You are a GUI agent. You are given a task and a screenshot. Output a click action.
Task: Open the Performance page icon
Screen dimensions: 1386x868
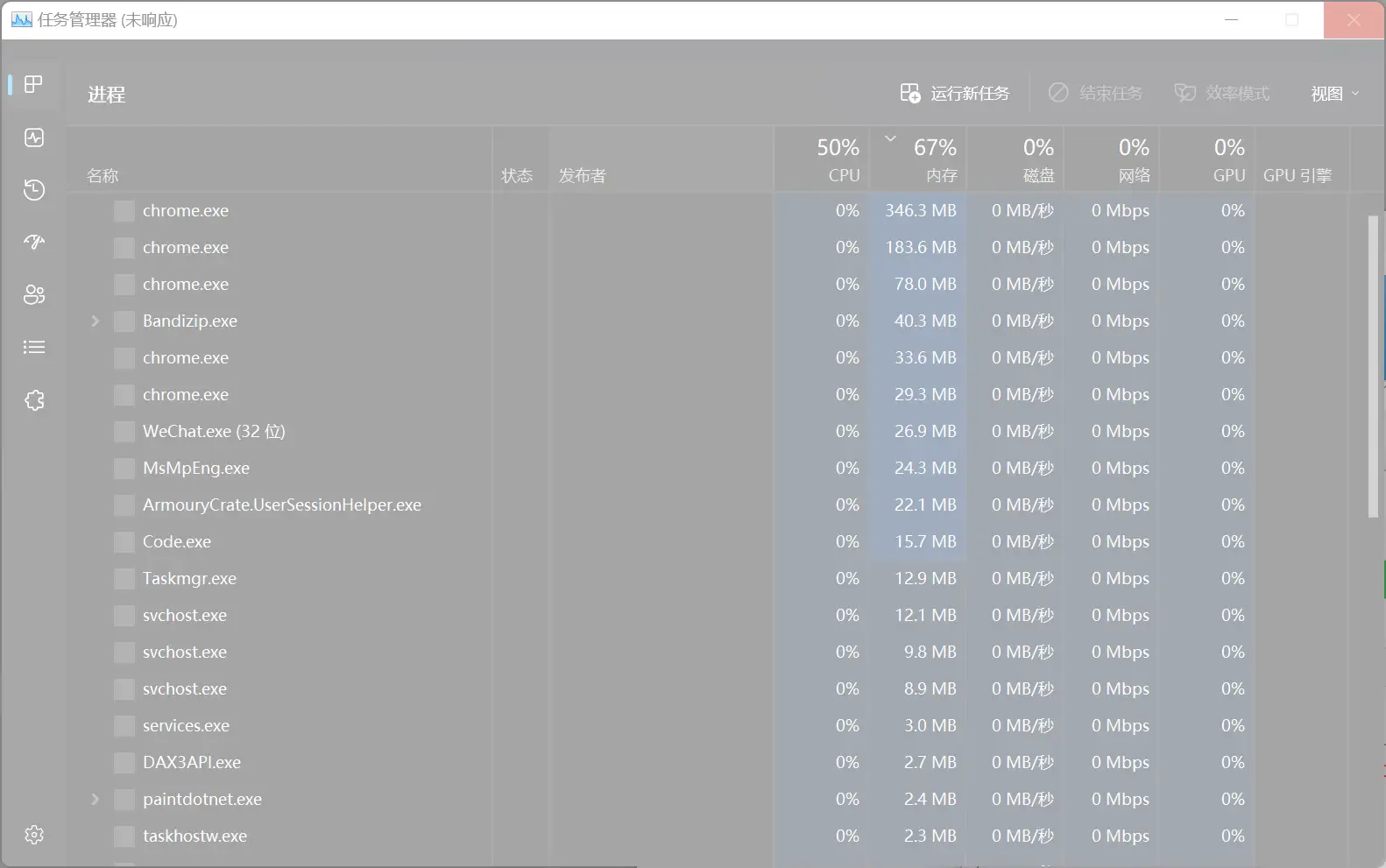(34, 138)
